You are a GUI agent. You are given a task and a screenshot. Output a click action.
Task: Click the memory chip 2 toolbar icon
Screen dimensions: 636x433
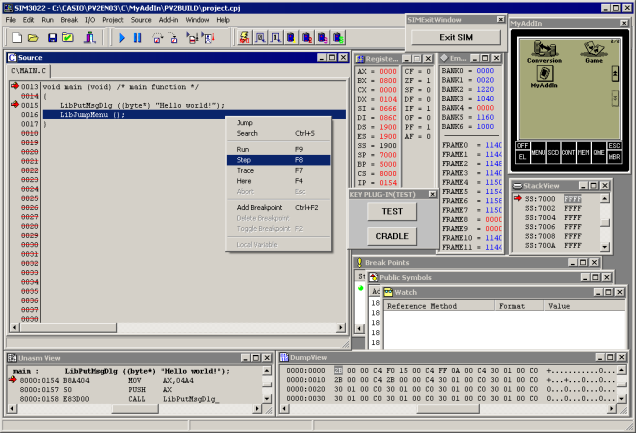pos(307,38)
